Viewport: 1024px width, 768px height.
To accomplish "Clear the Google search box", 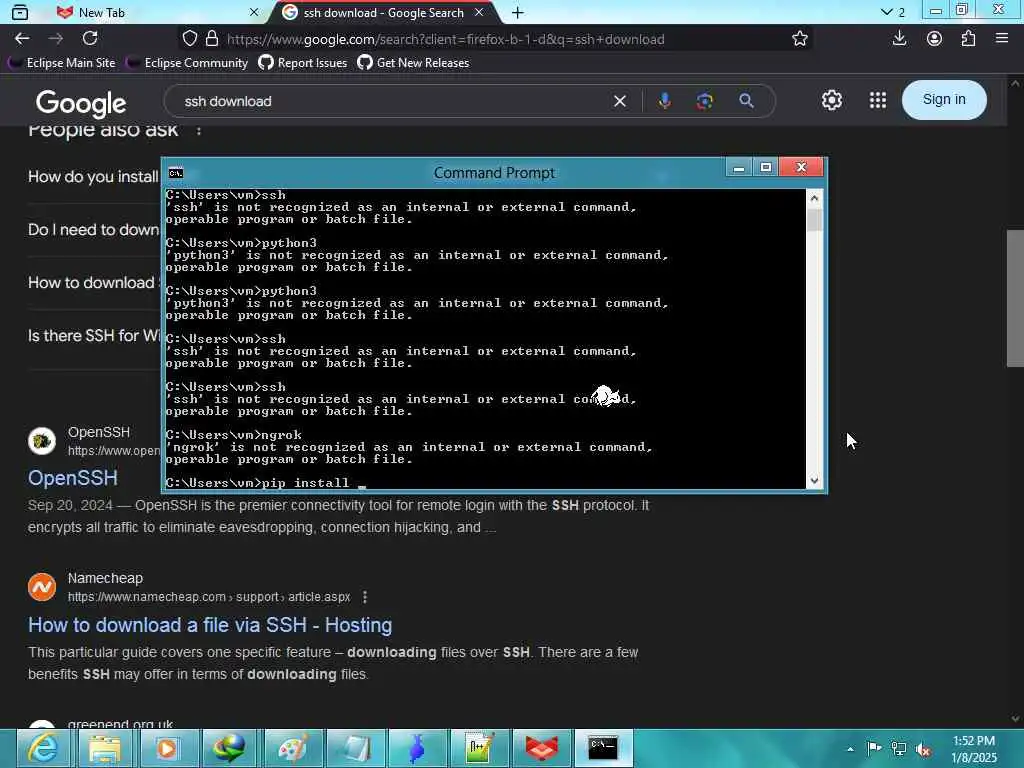I will (x=620, y=101).
